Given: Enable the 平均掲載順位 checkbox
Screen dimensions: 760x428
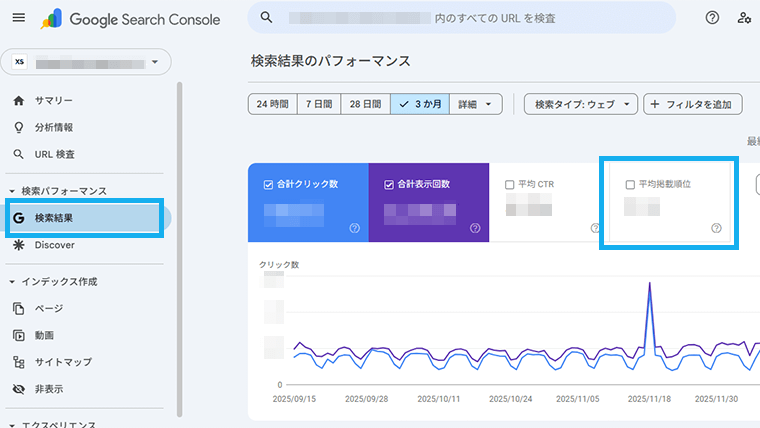Looking at the screenshot, I should [630, 185].
